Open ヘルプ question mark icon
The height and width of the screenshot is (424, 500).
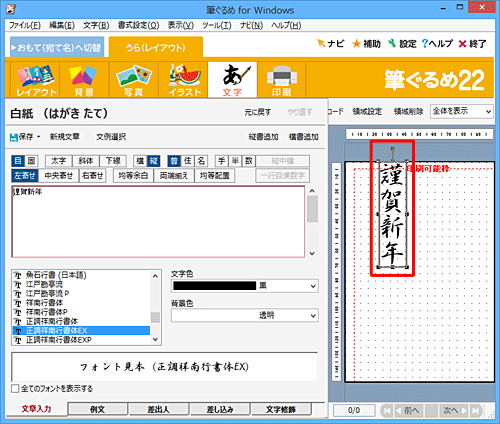424,43
